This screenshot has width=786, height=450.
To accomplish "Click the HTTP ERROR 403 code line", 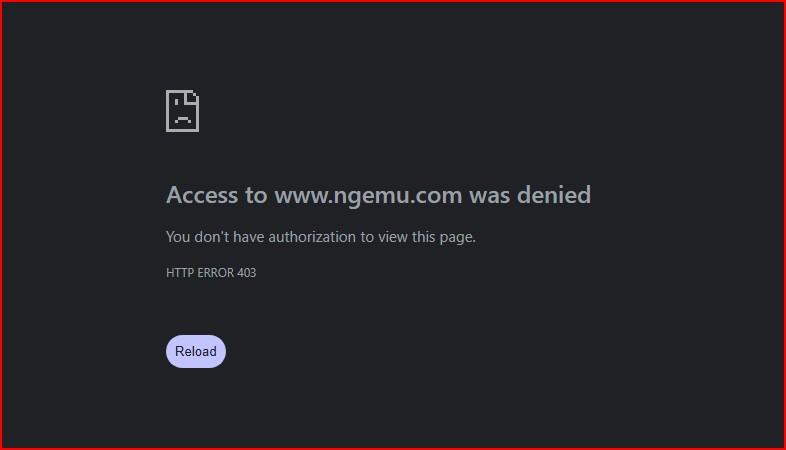I will pos(211,273).
